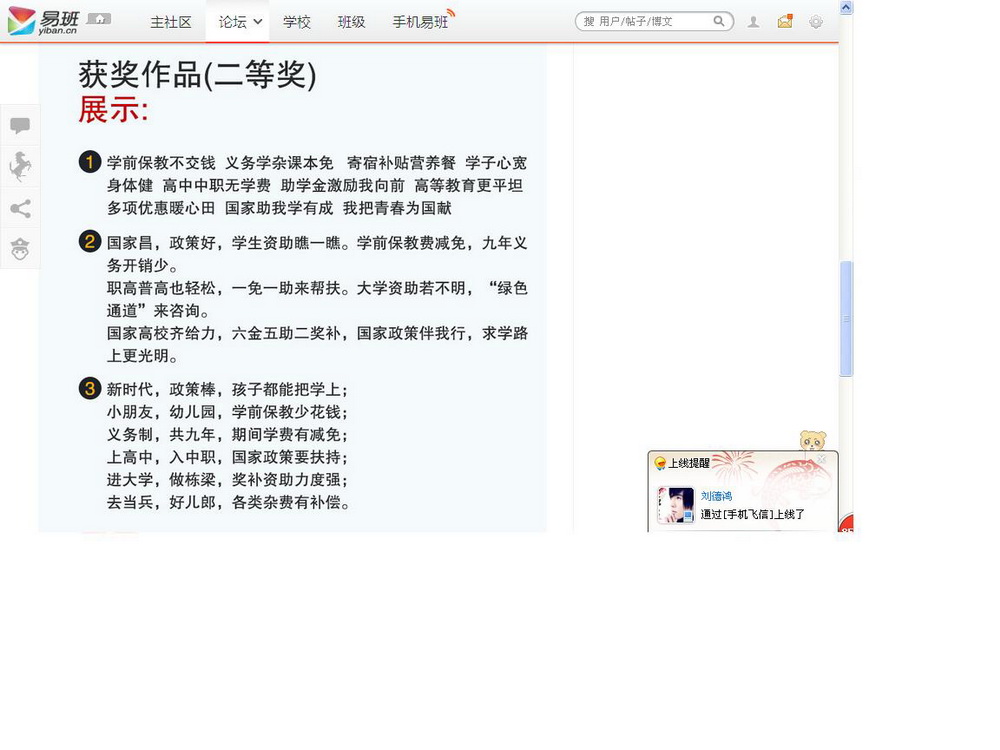Image resolution: width=1000 pixels, height=750 pixels.
Task: Click the home icon beside Yiban logo
Action: coord(98,19)
